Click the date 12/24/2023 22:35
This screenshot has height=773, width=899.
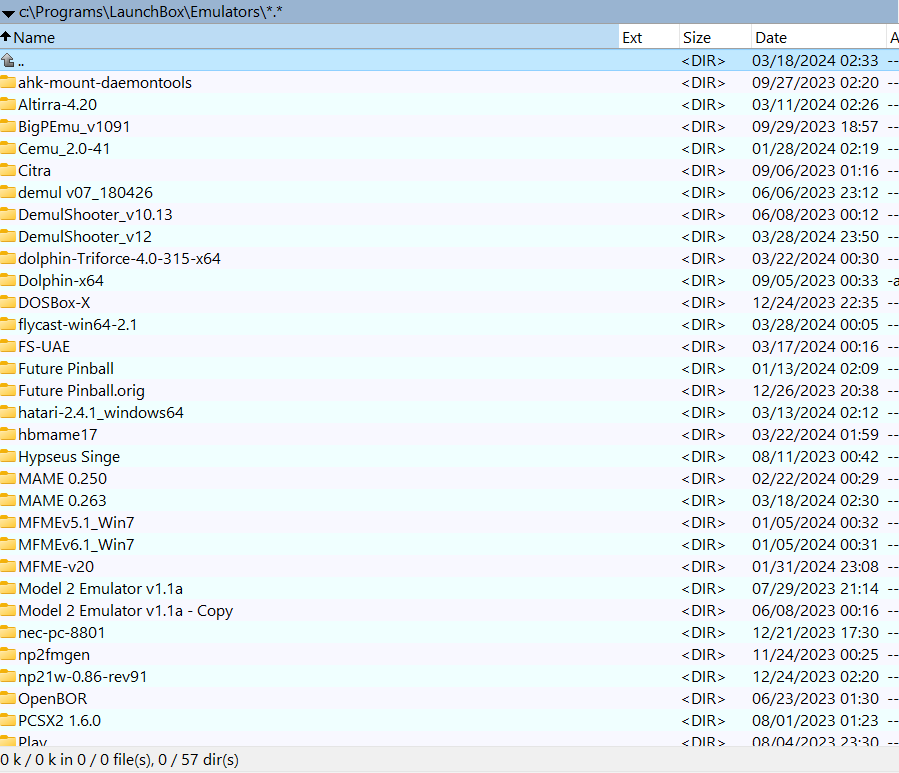pyautogui.click(x=815, y=302)
